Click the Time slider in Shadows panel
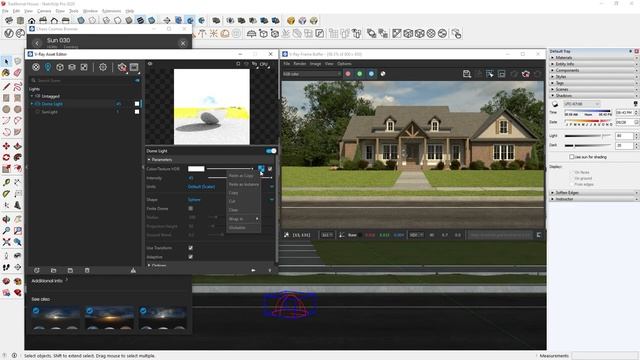 588,111
